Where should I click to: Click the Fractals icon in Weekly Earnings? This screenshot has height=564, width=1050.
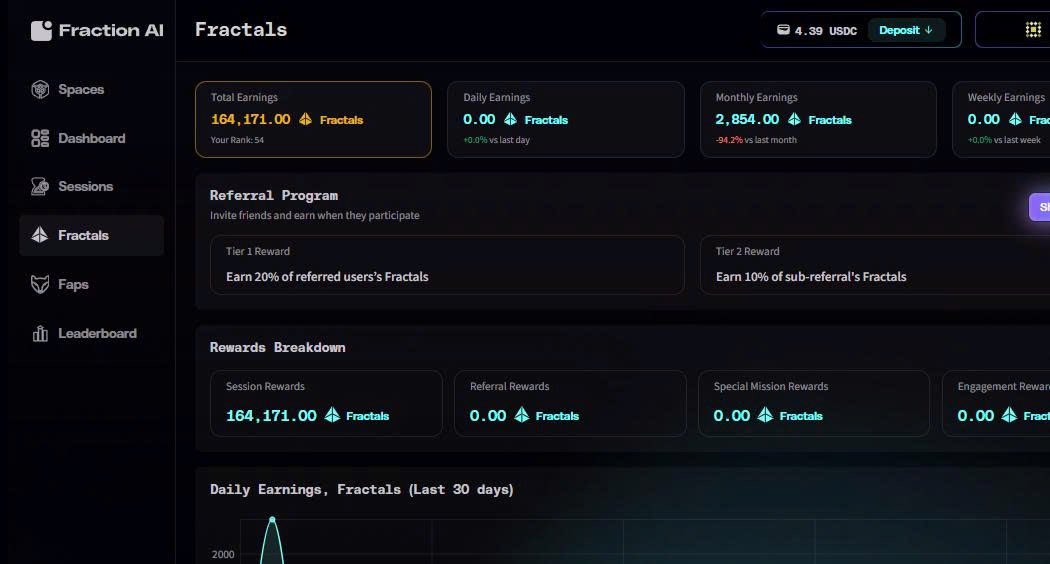1015,119
